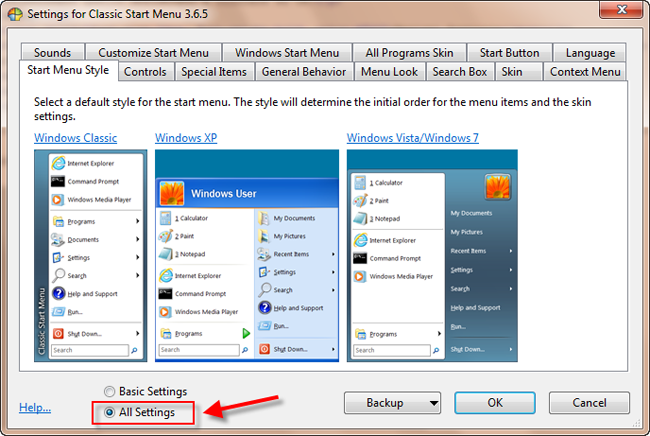The height and width of the screenshot is (436, 650).
Task: Open the Customize Start Menu tab
Action: (x=153, y=53)
